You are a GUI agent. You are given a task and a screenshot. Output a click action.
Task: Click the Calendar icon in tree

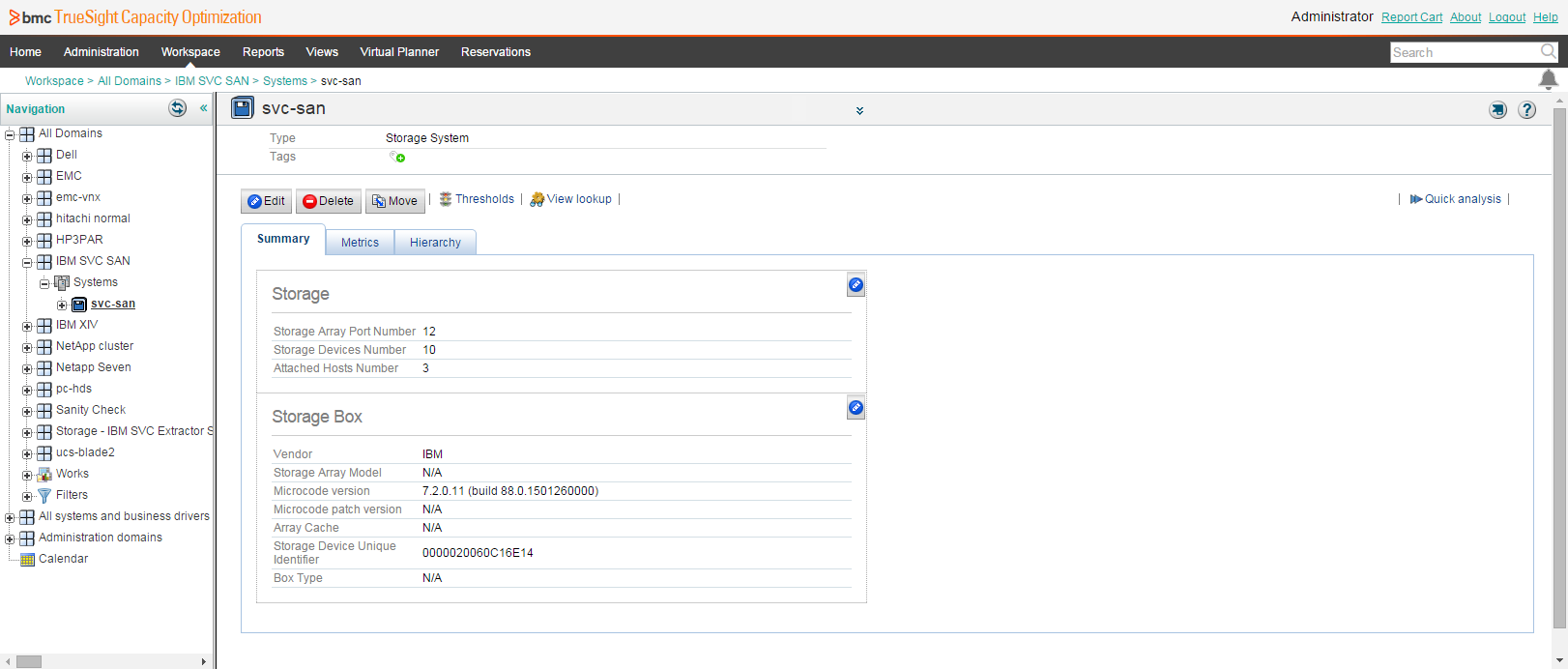(27, 560)
